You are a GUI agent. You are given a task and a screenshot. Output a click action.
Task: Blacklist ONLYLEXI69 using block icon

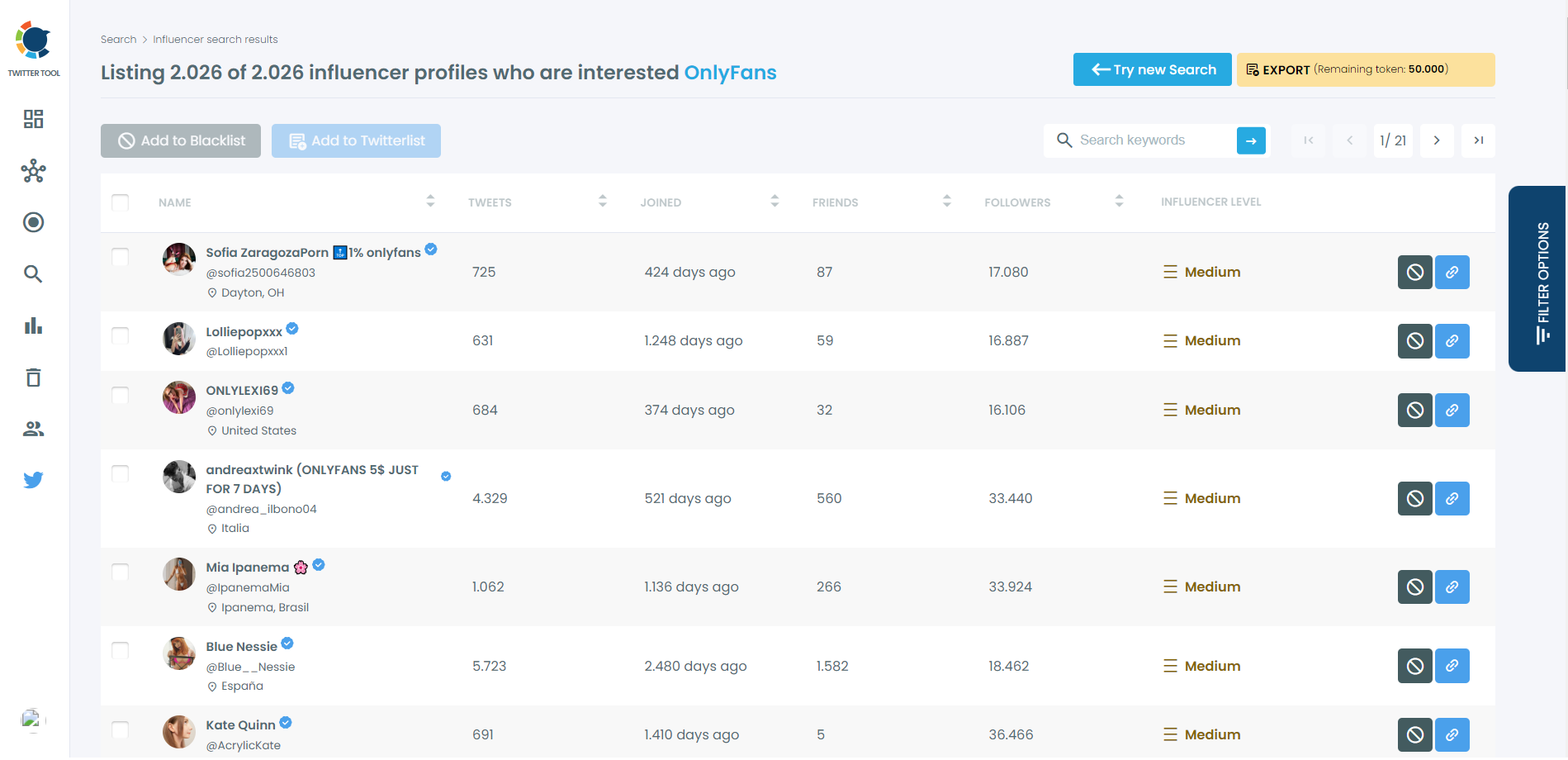[1414, 410]
